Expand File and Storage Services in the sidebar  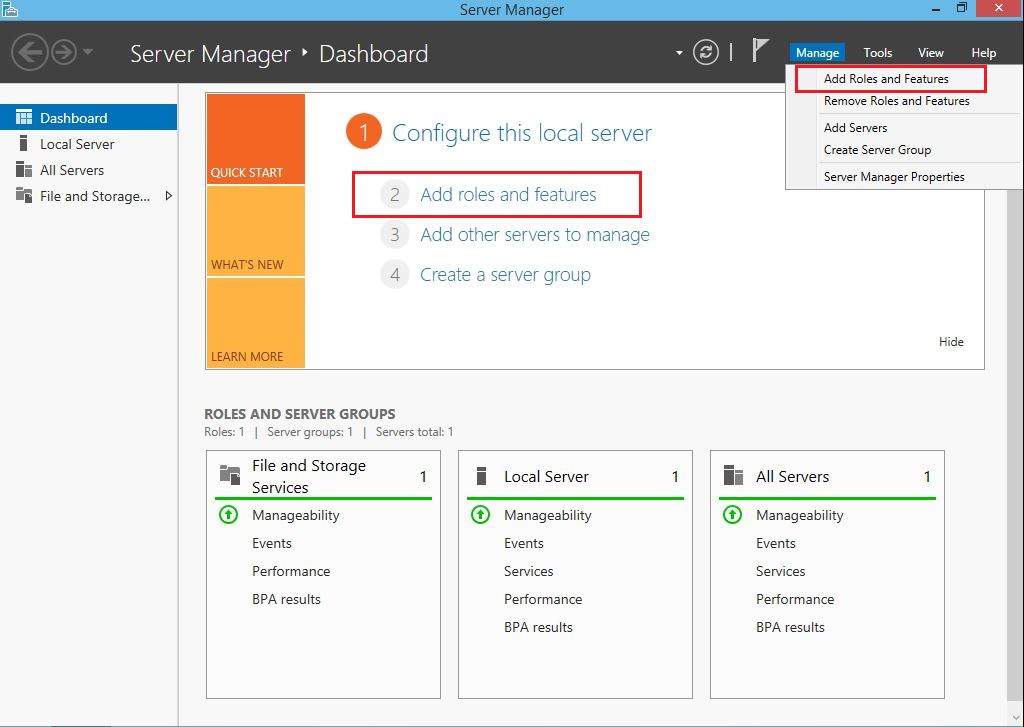[x=171, y=196]
